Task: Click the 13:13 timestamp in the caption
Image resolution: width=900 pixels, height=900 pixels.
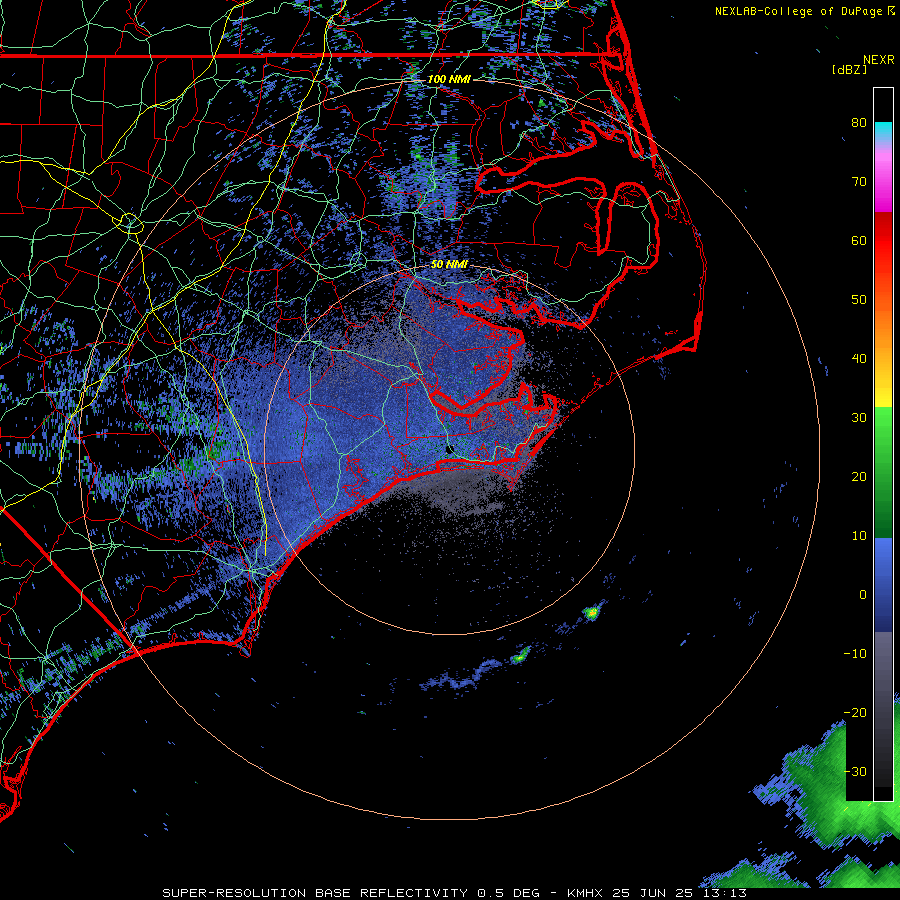Action: [727, 893]
